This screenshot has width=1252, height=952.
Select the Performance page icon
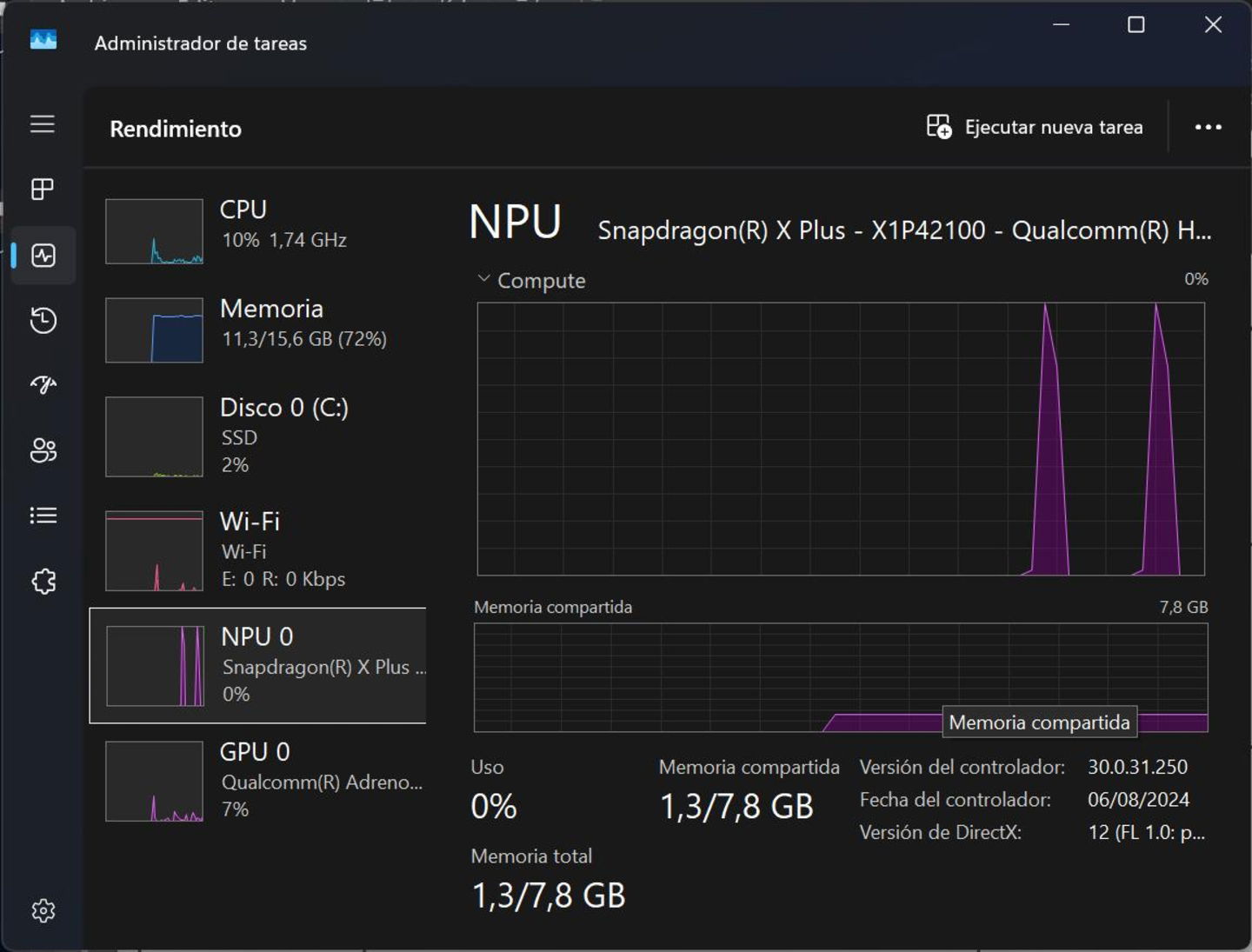click(x=43, y=256)
